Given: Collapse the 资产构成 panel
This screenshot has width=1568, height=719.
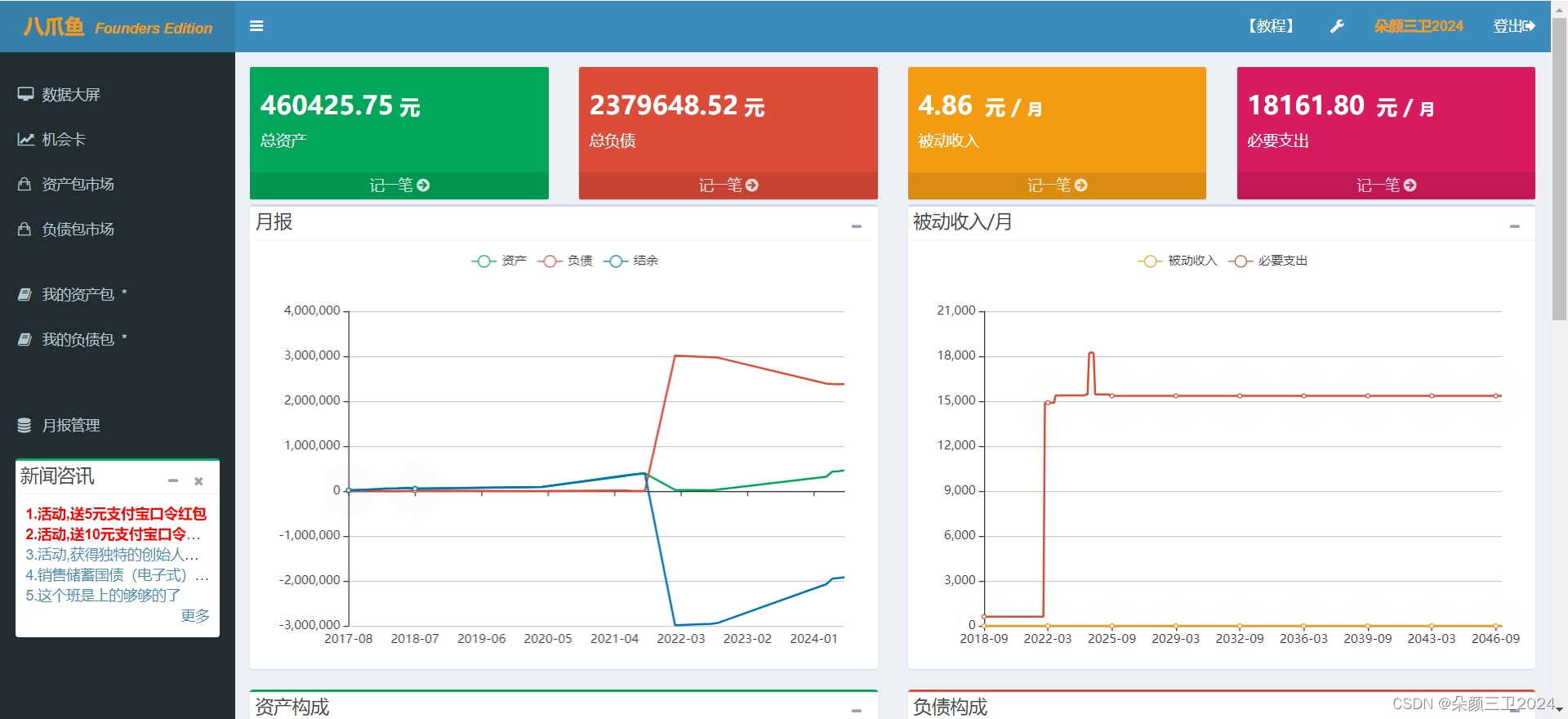Looking at the screenshot, I should [x=857, y=711].
